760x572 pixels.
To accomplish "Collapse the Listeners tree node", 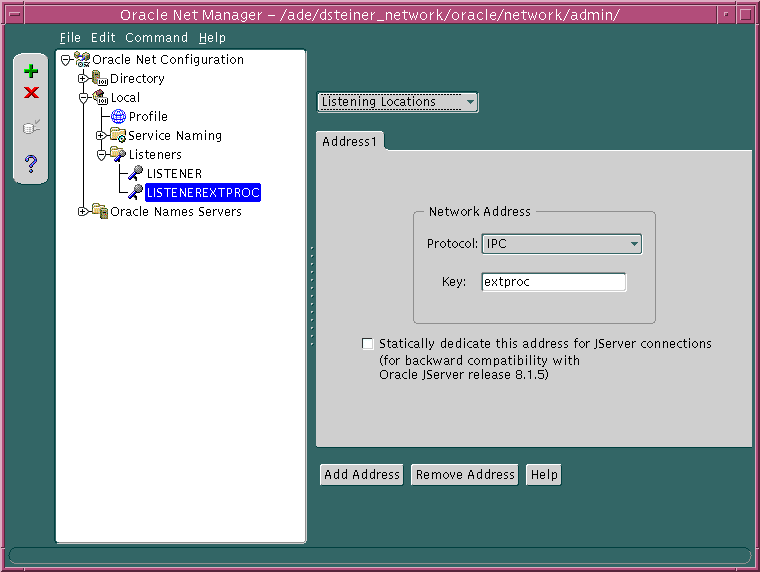I will tap(101, 155).
